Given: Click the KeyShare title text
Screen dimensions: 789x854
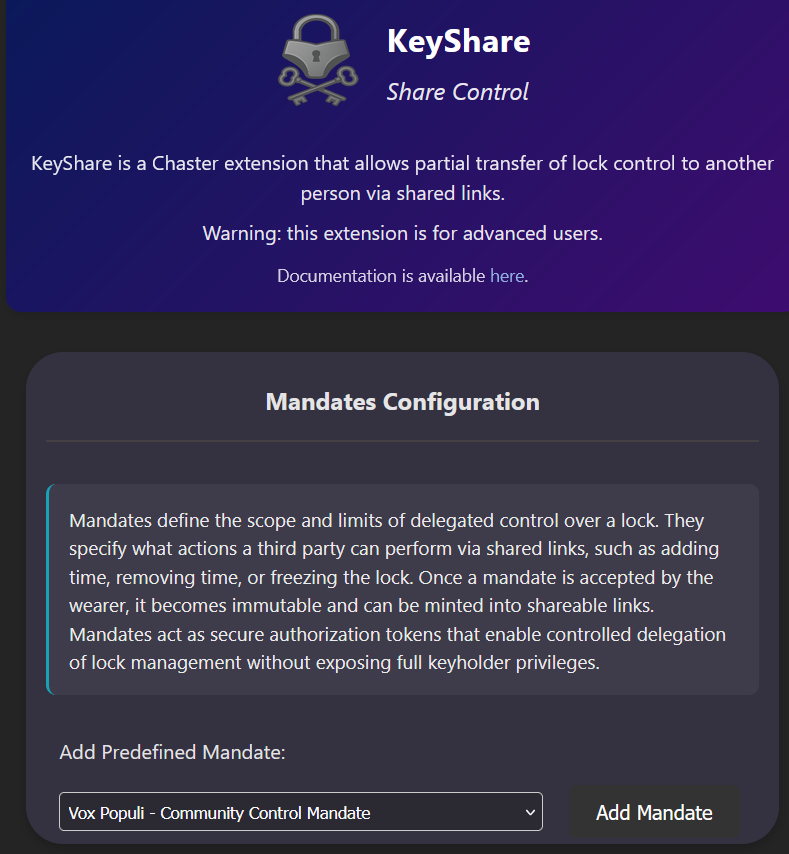Looking at the screenshot, I should (458, 42).
